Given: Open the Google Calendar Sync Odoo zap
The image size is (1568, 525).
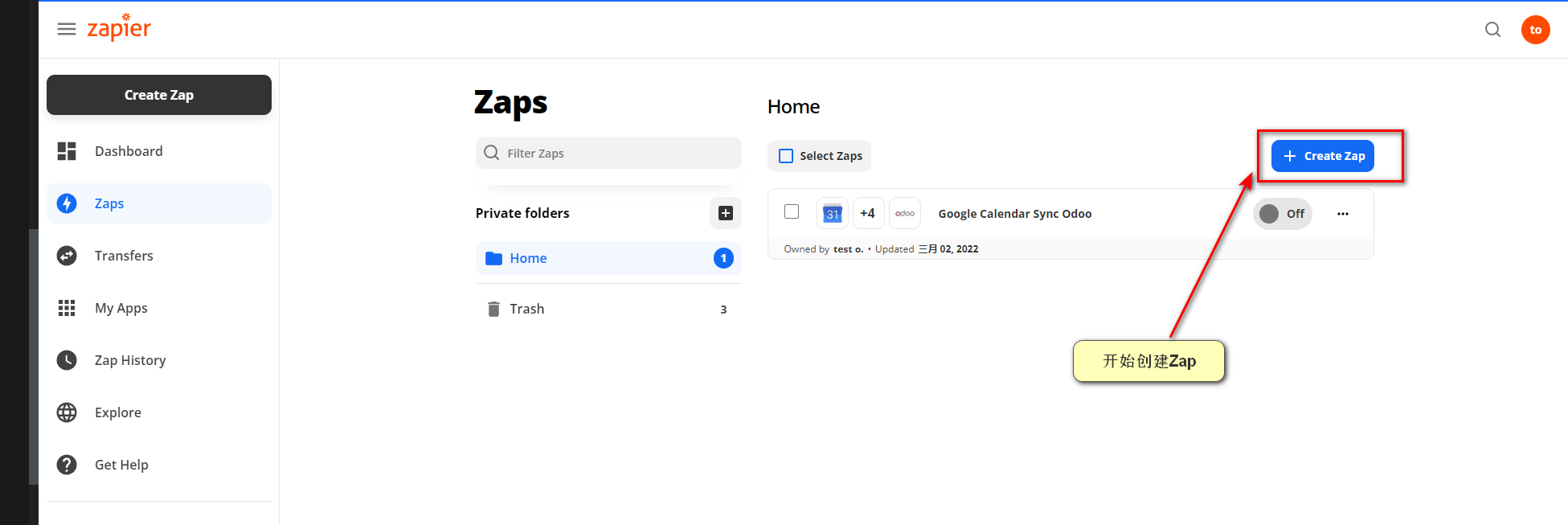Looking at the screenshot, I should 1014,214.
